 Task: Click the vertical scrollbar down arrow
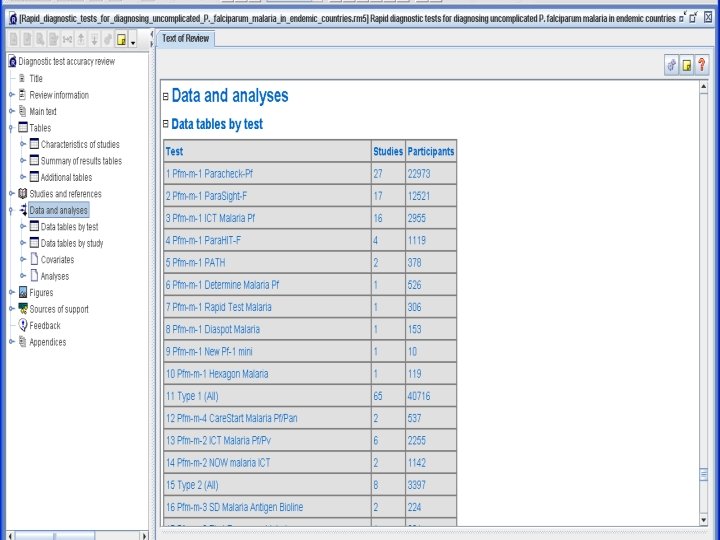pyautogui.click(x=703, y=520)
